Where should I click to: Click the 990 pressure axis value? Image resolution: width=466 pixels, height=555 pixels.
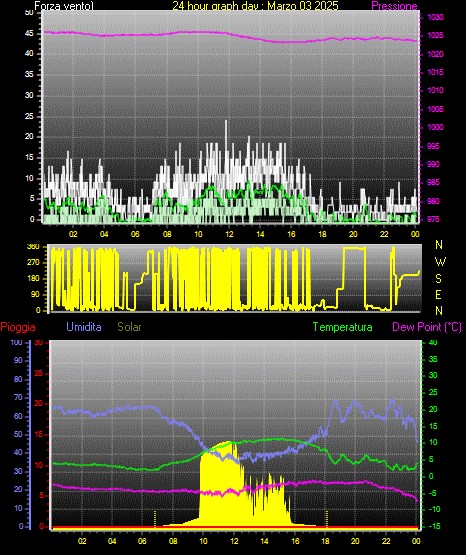tap(433, 164)
